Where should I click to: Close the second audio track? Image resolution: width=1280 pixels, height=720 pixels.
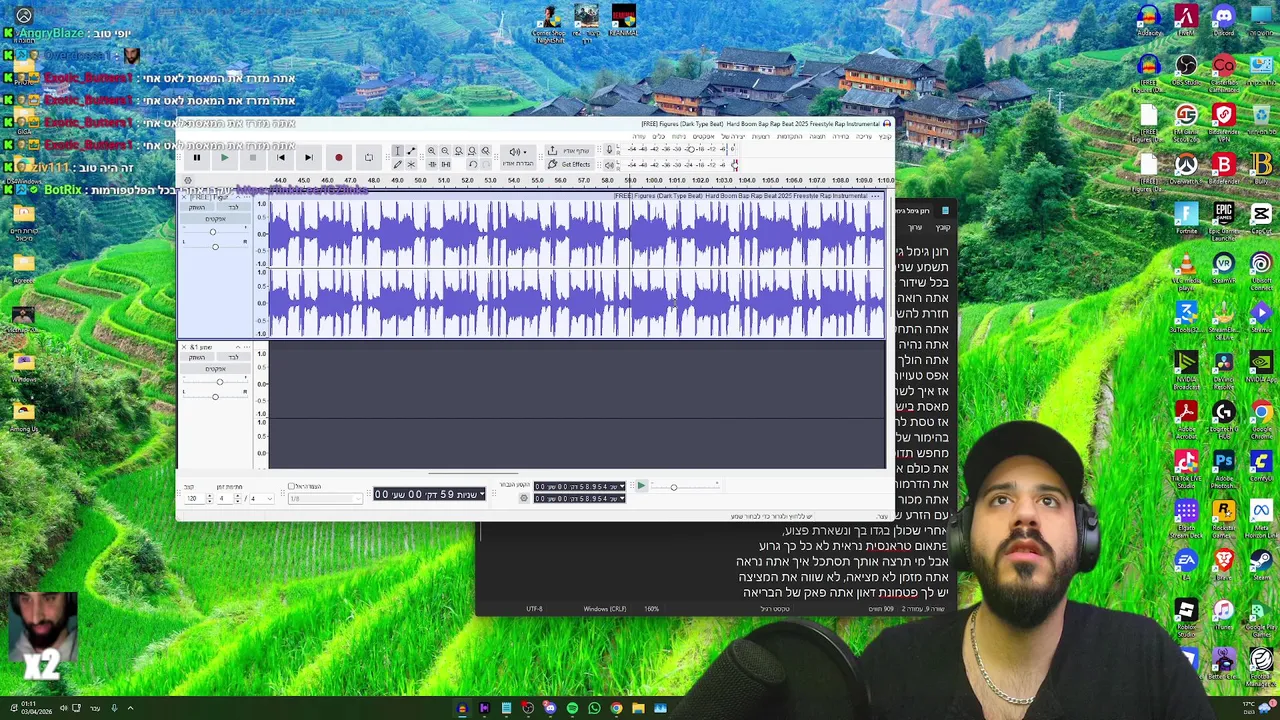184,347
